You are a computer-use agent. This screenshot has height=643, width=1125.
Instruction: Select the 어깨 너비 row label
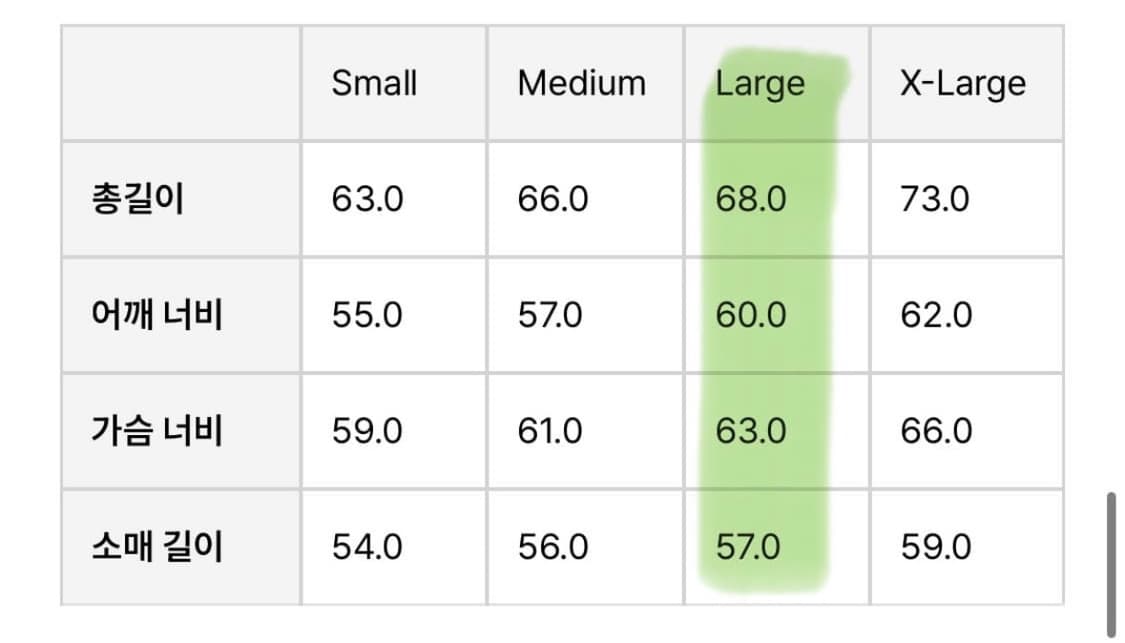pyautogui.click(x=156, y=315)
